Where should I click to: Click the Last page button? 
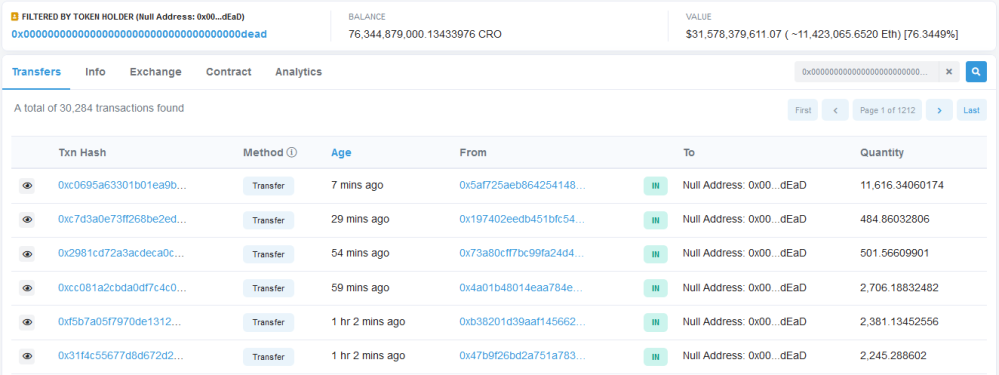pos(972,110)
